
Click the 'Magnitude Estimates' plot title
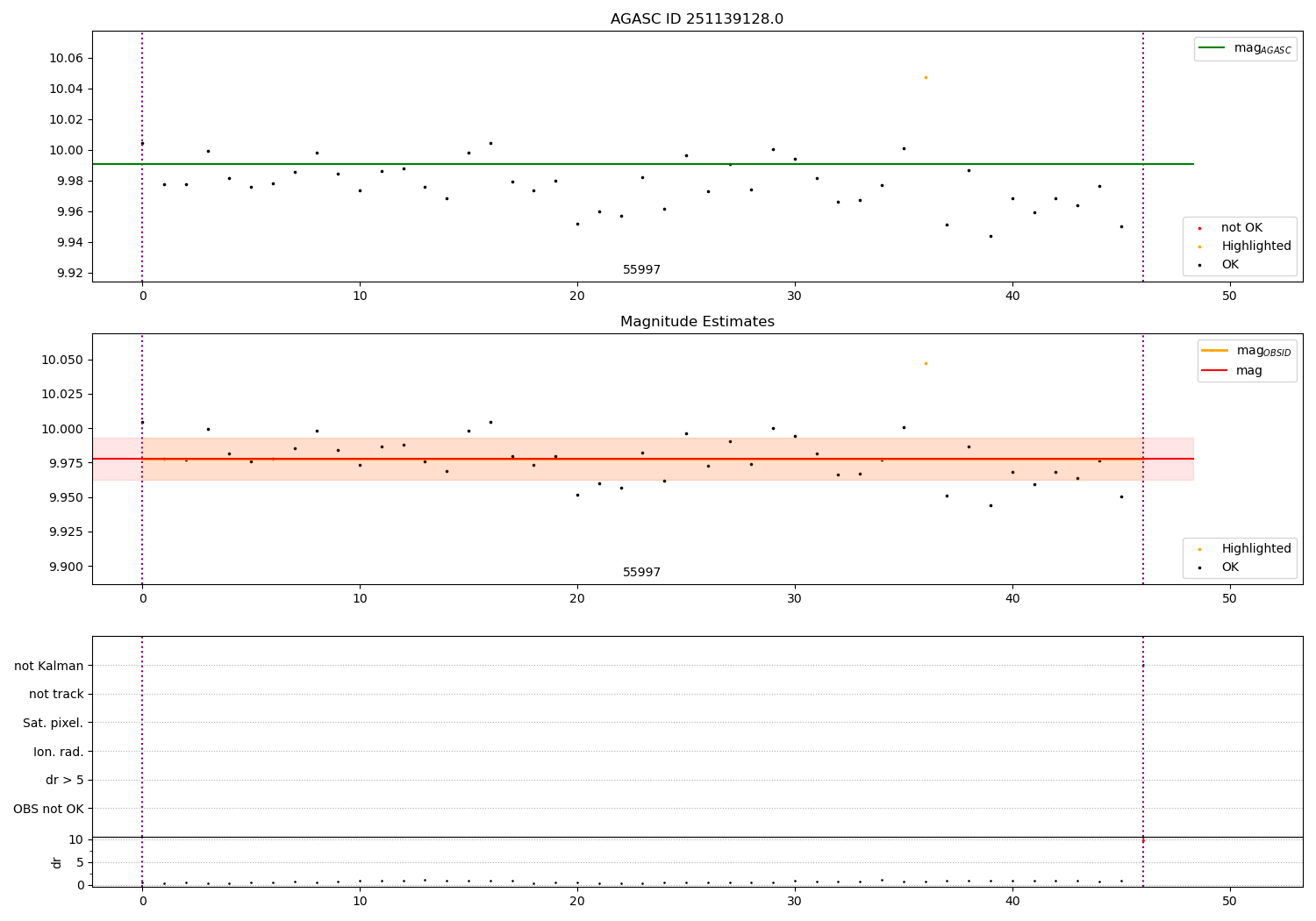pyautogui.click(x=697, y=322)
